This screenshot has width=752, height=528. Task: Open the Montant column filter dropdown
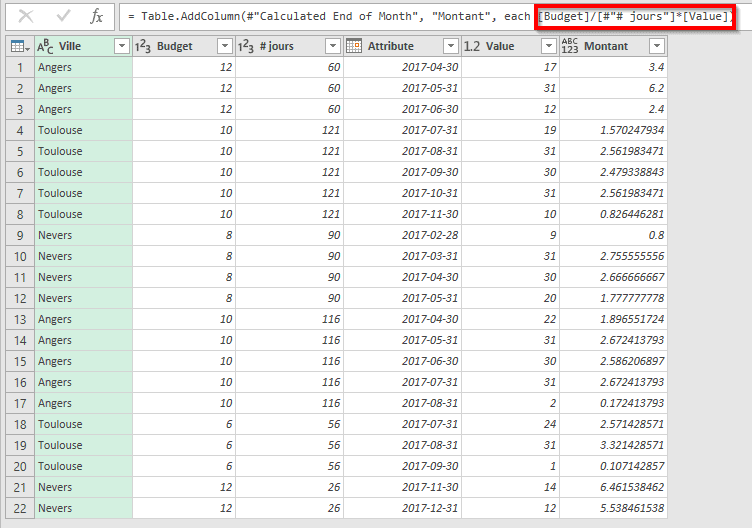pos(656,46)
